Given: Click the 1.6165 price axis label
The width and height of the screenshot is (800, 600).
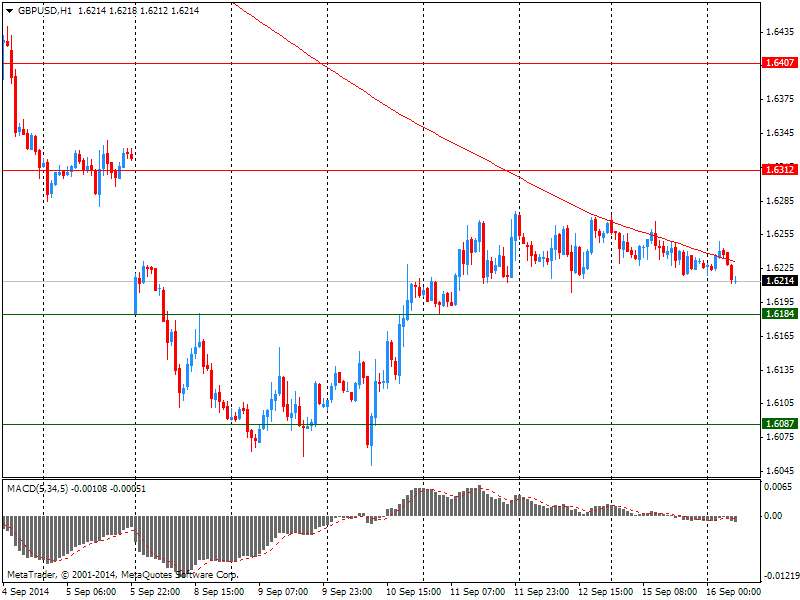Looking at the screenshot, I should tap(781, 335).
